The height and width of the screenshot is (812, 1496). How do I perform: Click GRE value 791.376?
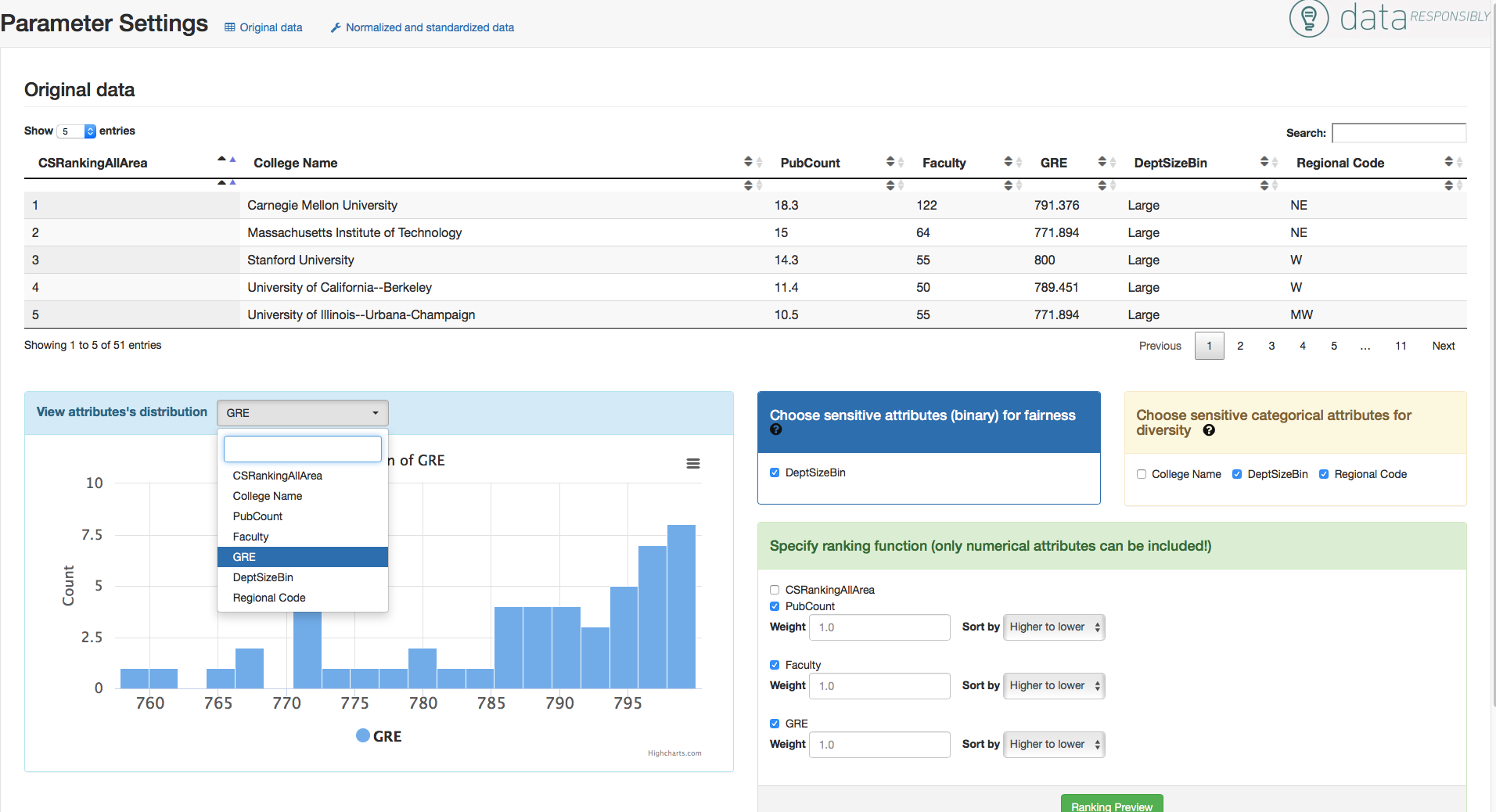point(1056,205)
